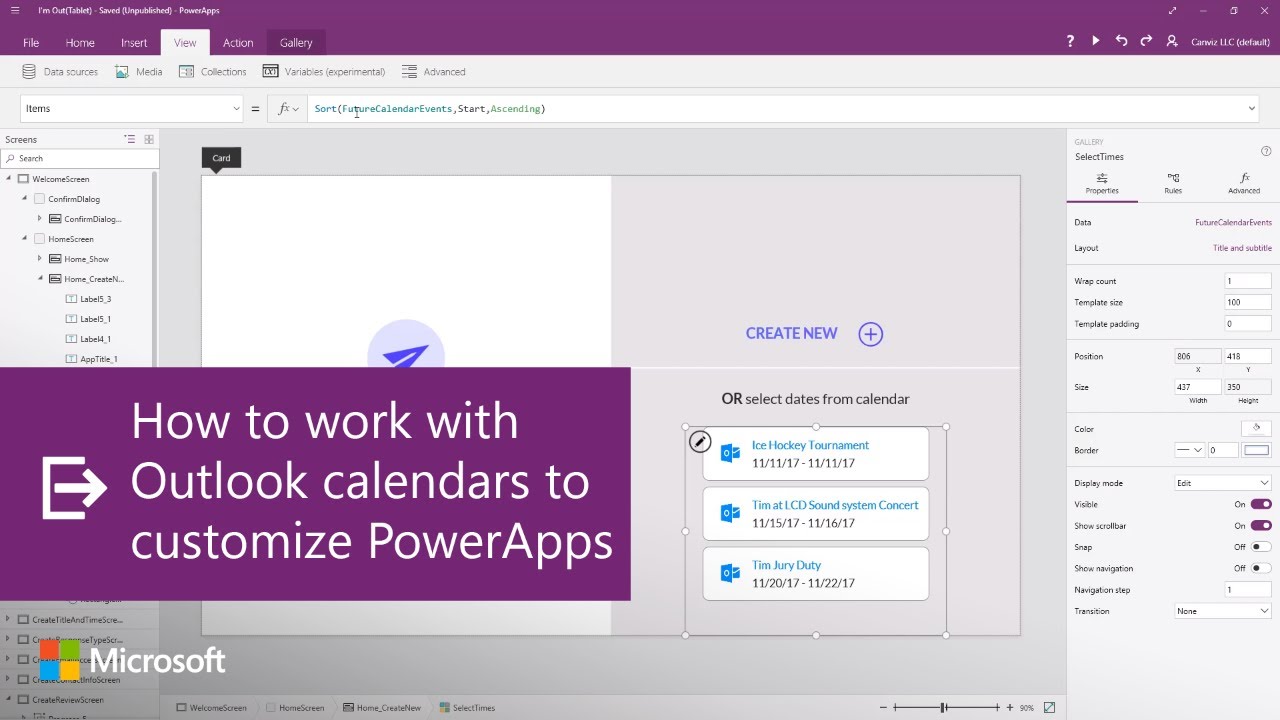Click the Search box in Screens pane
Screen dimensions: 1280x720
point(80,158)
